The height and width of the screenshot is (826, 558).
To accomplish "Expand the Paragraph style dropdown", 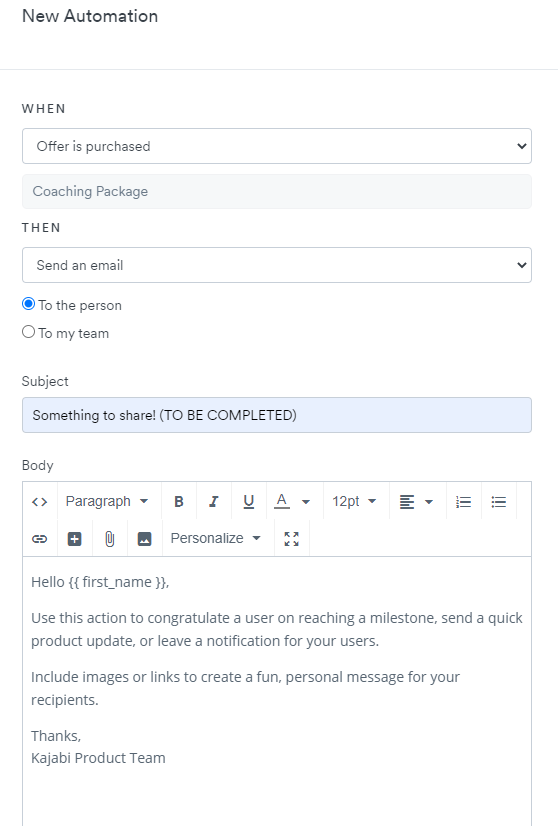I will (x=107, y=502).
